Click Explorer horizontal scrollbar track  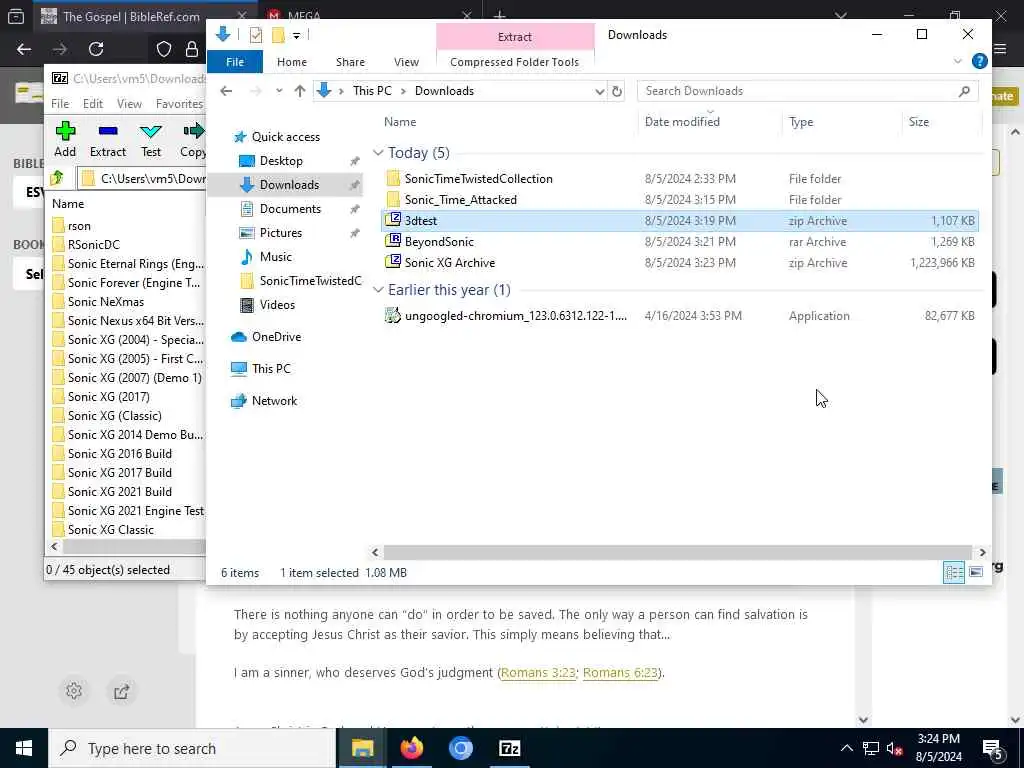click(x=678, y=552)
